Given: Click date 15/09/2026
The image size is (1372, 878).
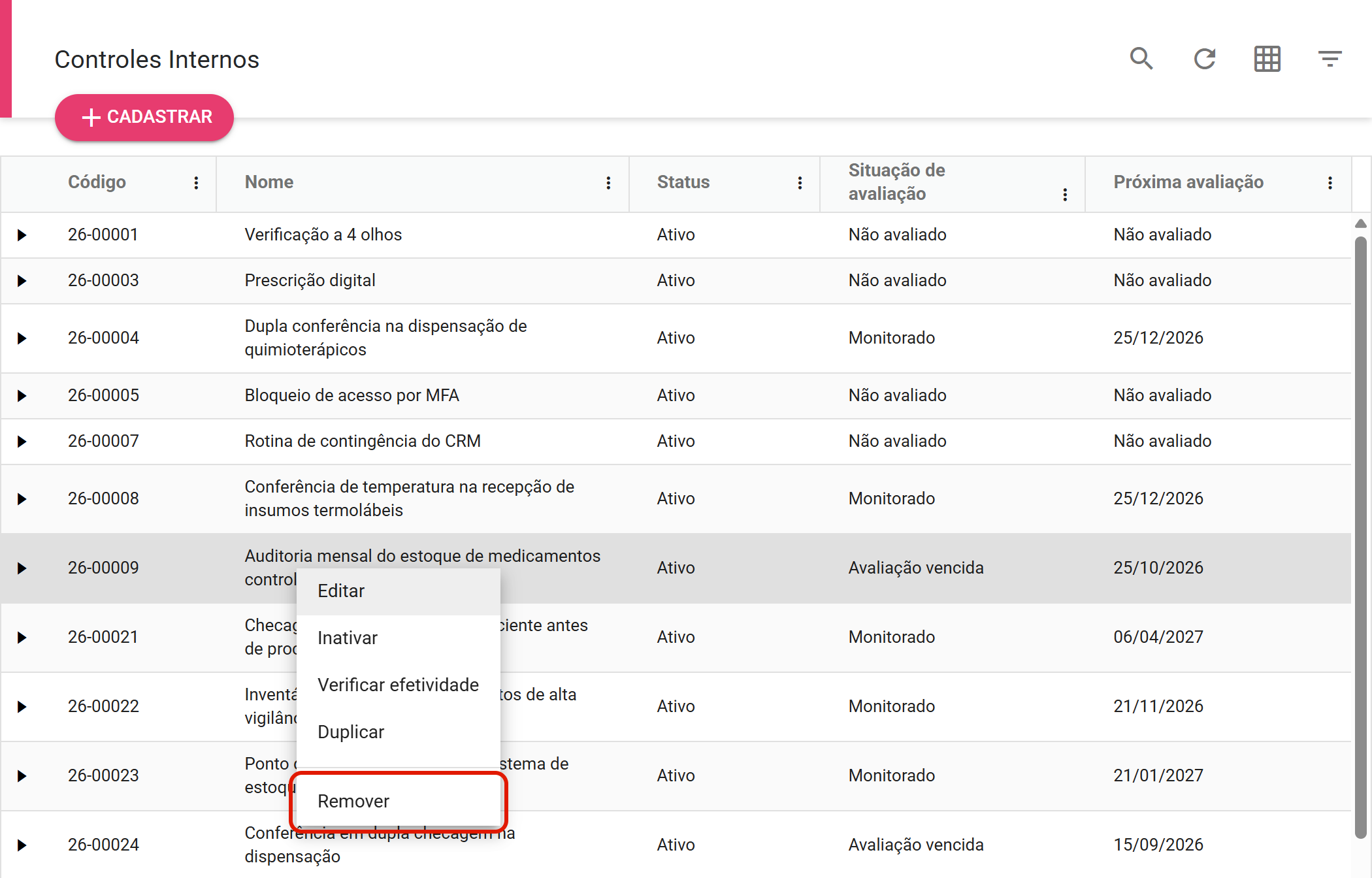Looking at the screenshot, I should (1158, 845).
